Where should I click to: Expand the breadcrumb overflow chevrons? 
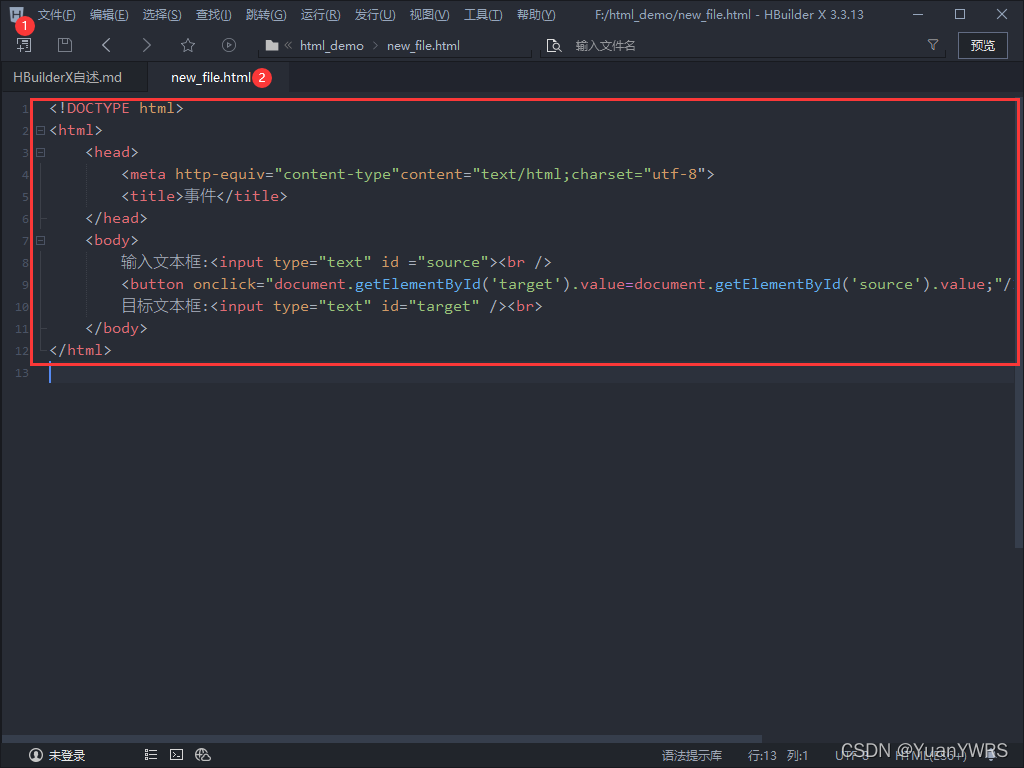(x=288, y=46)
